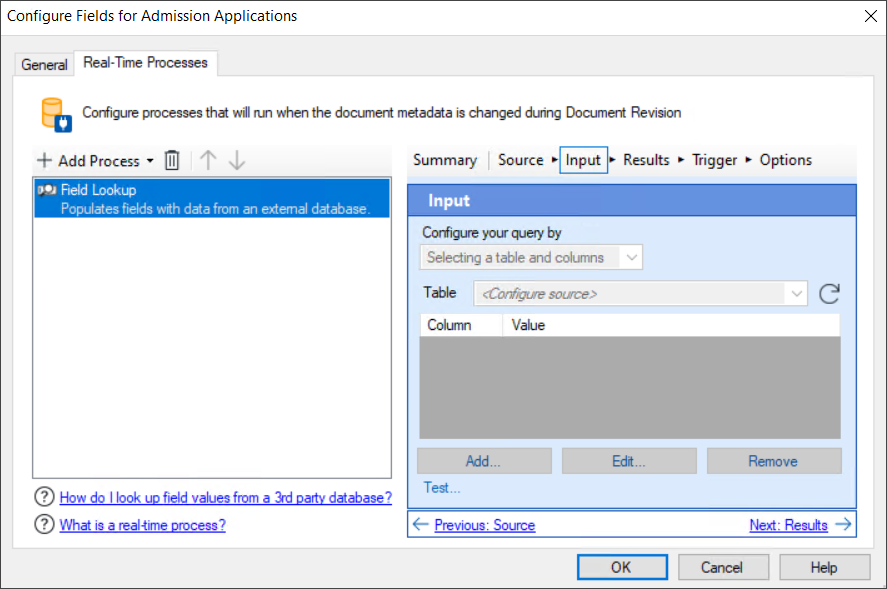The width and height of the screenshot is (887, 589).
Task: Click the back arrow beside Previous: Source
Action: [421, 525]
